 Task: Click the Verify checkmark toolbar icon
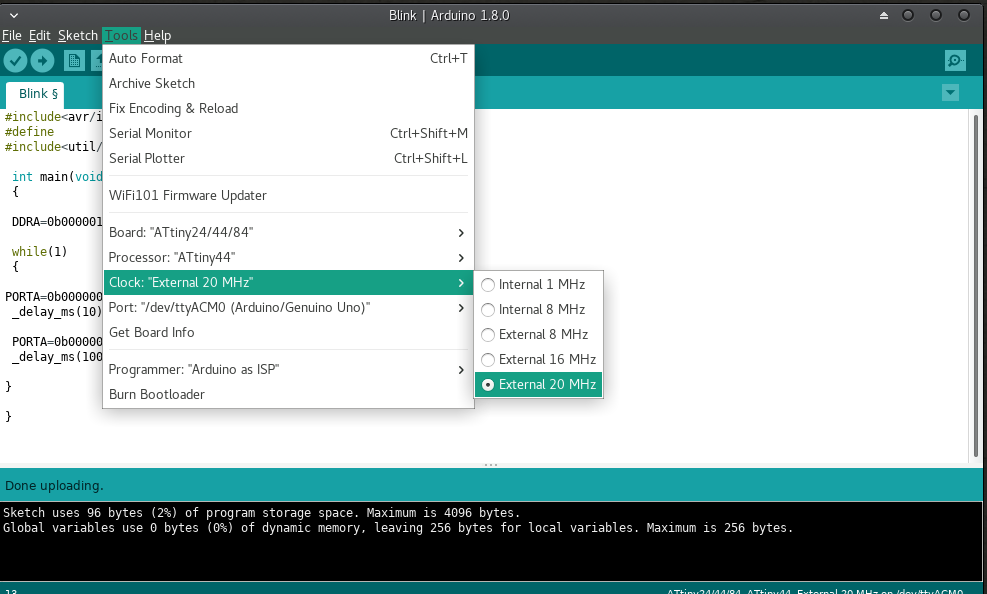[15, 61]
